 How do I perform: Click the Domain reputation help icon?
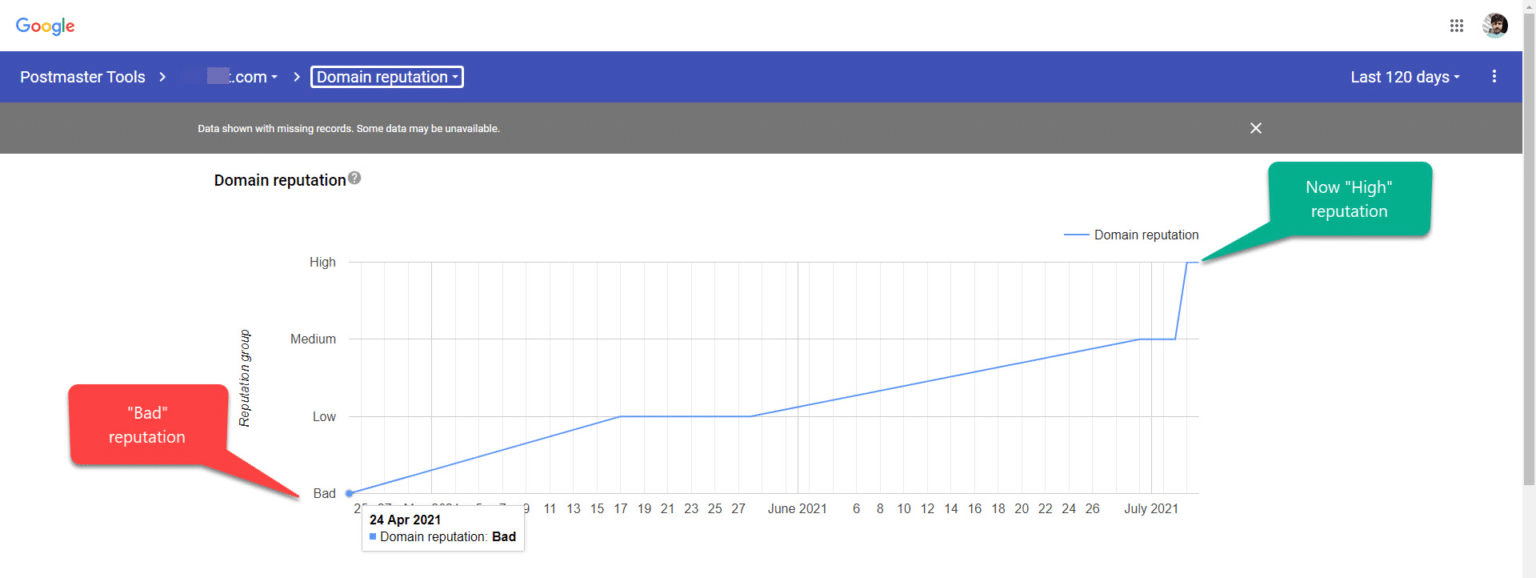point(354,179)
